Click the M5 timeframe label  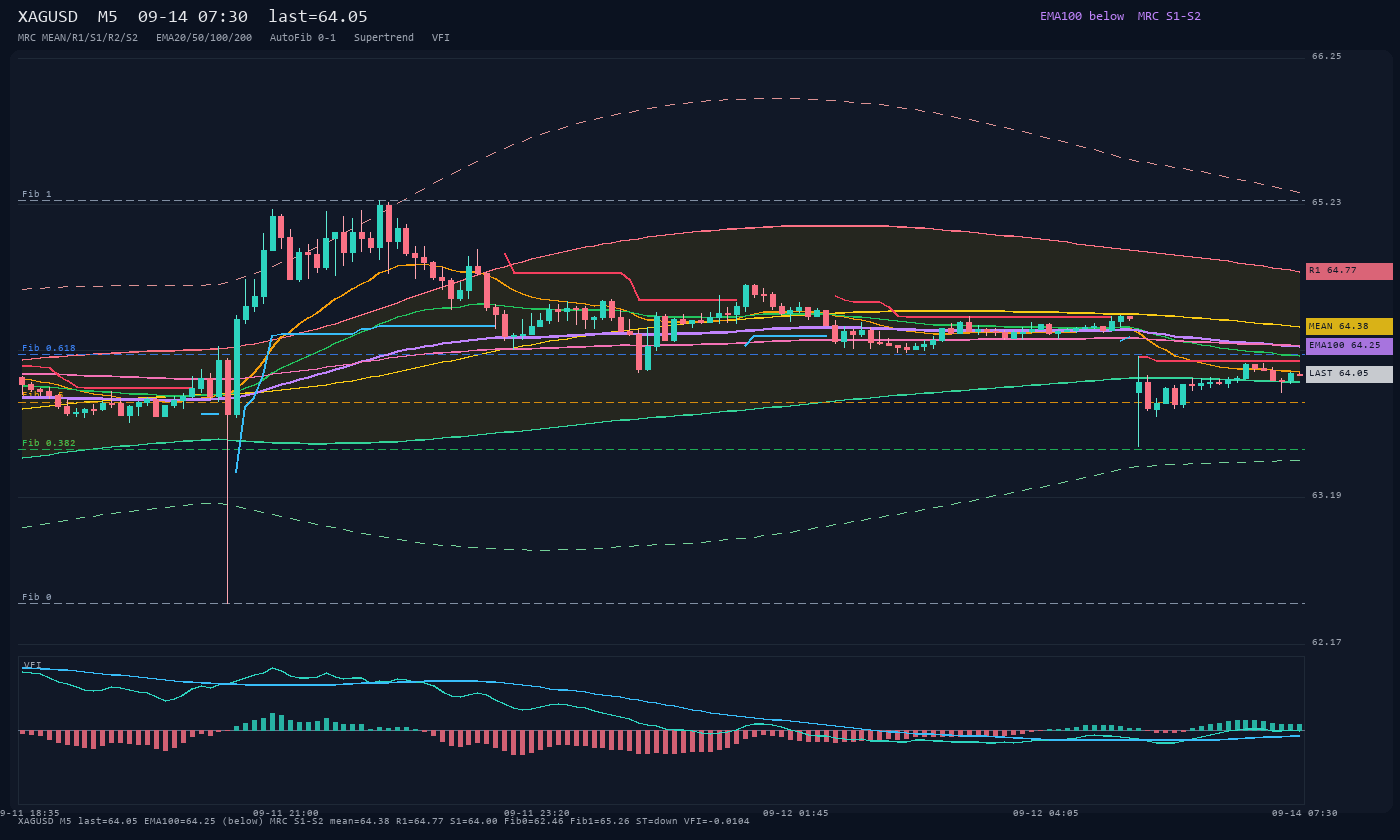click(108, 17)
